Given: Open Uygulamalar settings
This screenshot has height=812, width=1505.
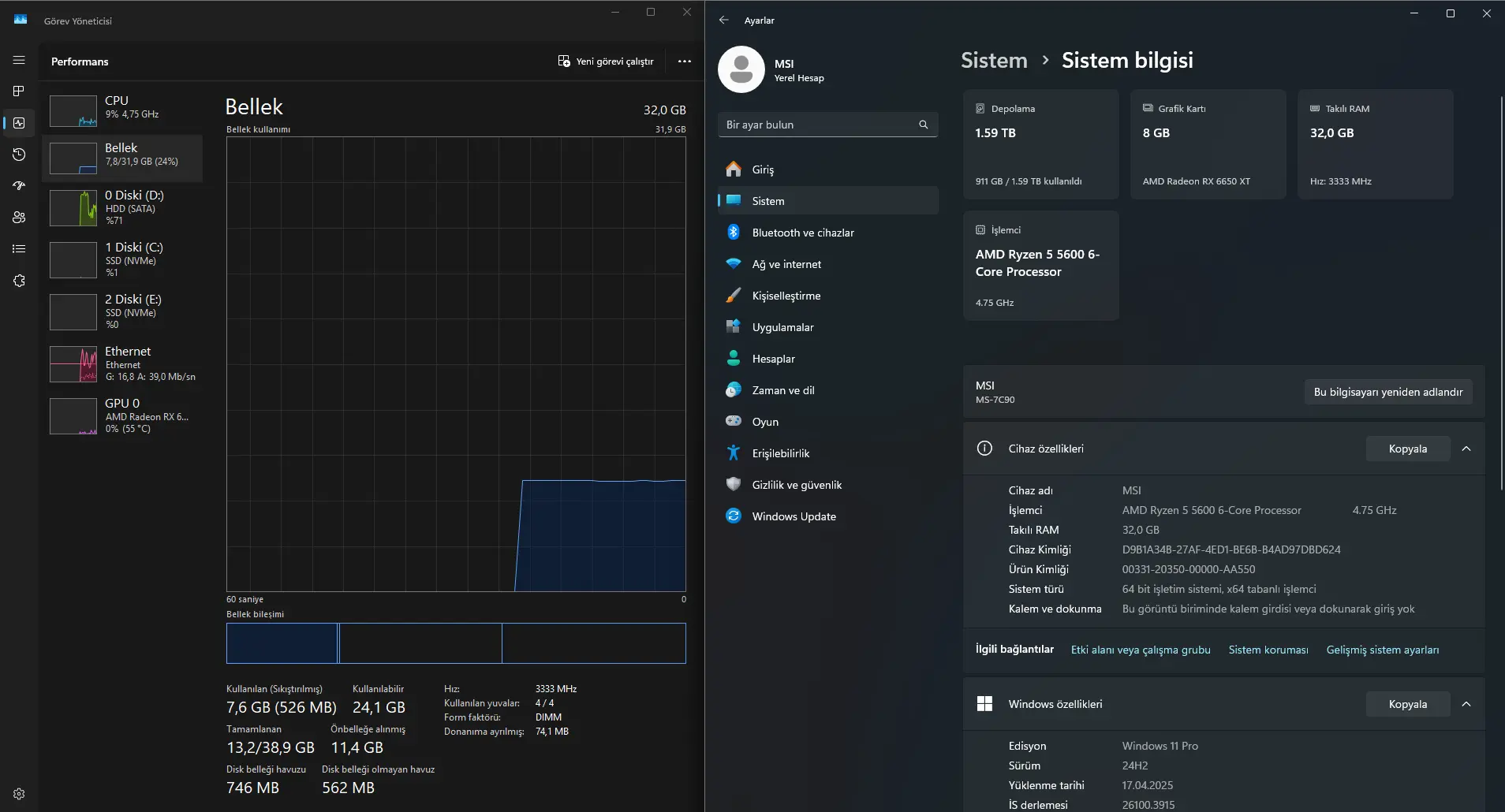Looking at the screenshot, I should click(x=827, y=327).
